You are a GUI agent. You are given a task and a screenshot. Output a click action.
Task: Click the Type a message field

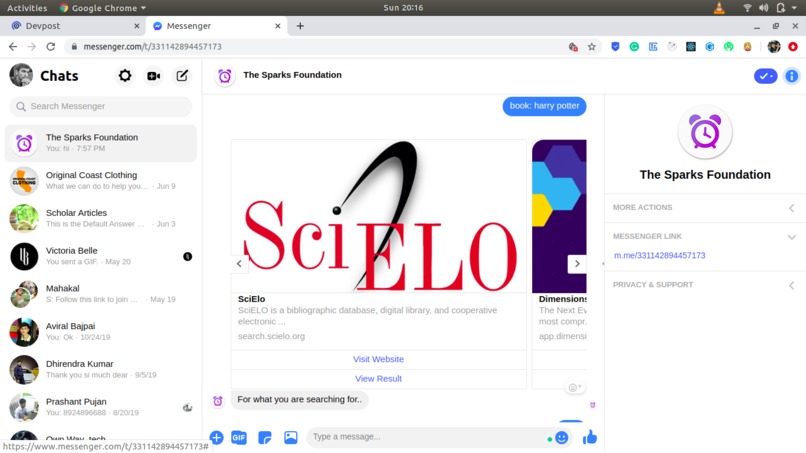(427, 437)
